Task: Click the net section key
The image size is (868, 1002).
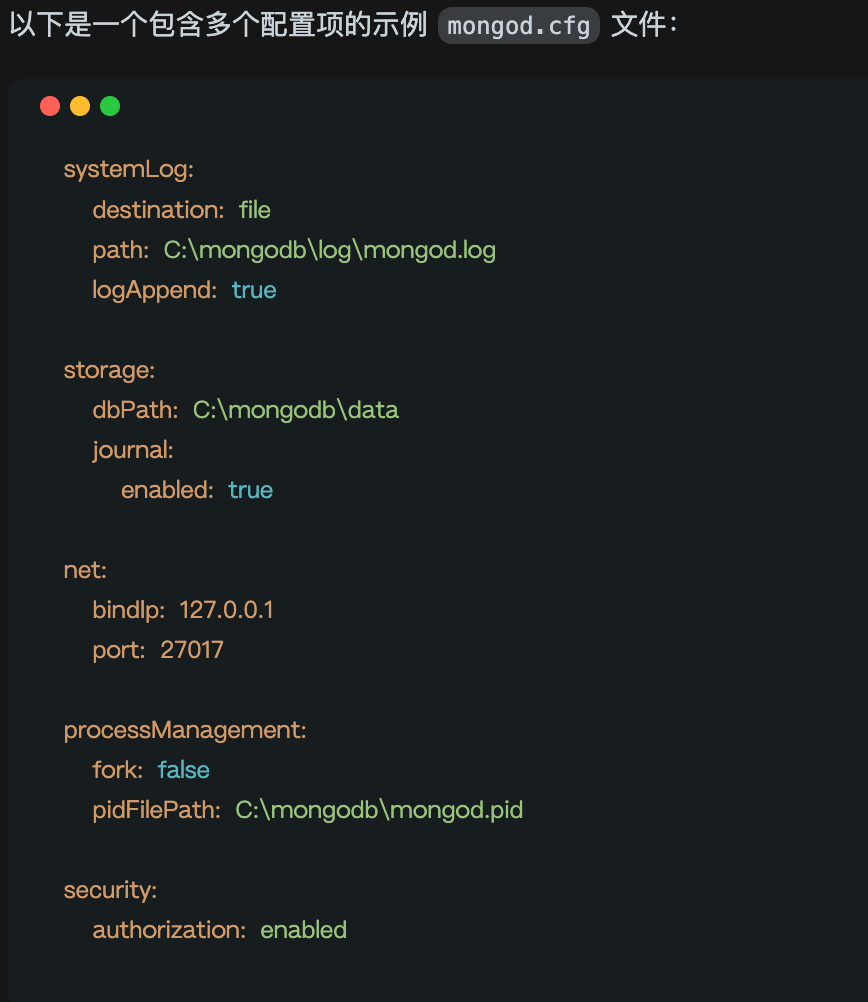Action: pos(85,570)
